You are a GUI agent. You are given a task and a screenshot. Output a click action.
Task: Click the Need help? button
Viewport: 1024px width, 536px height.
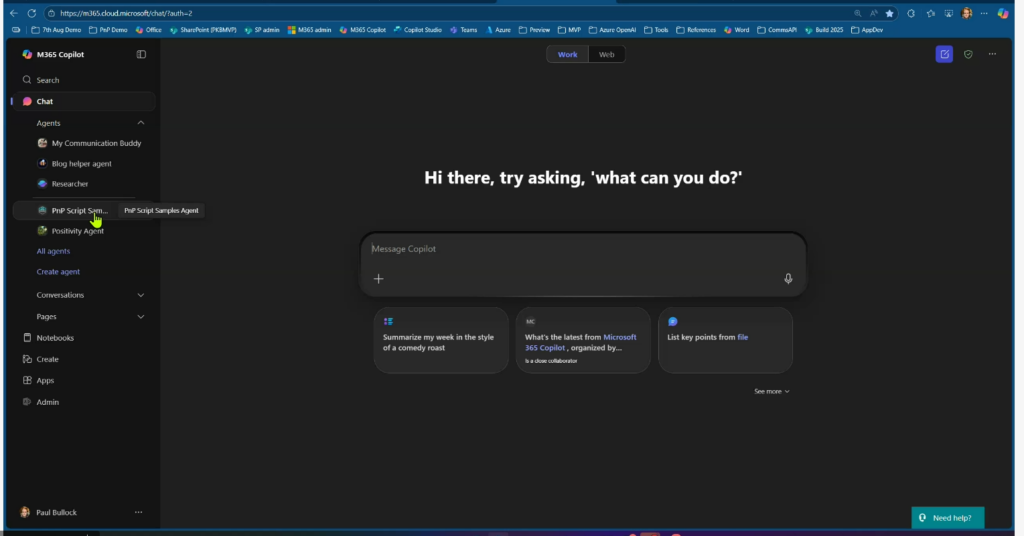click(948, 518)
